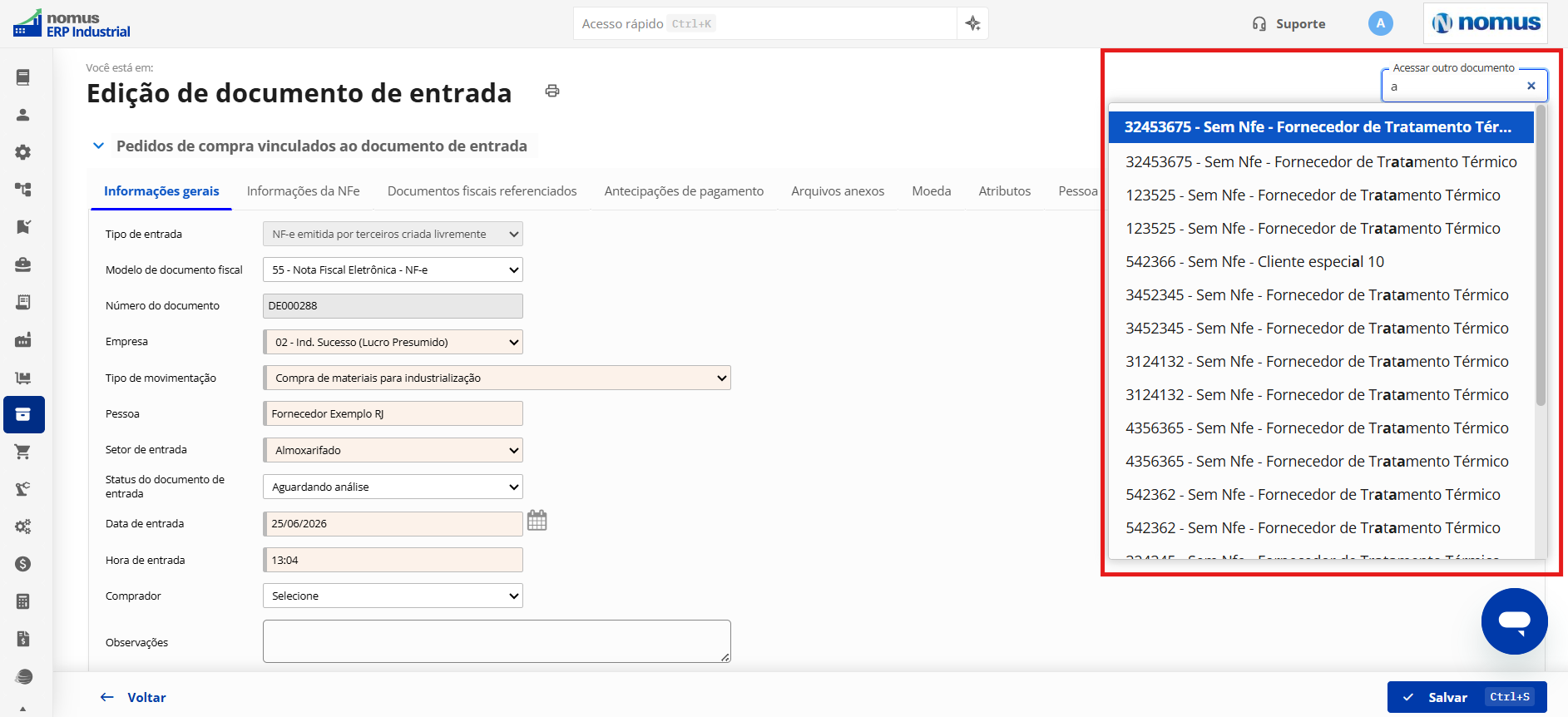Click the 'Salvar' button
Image resolution: width=1568 pixels, height=717 pixels.
coord(1467,697)
